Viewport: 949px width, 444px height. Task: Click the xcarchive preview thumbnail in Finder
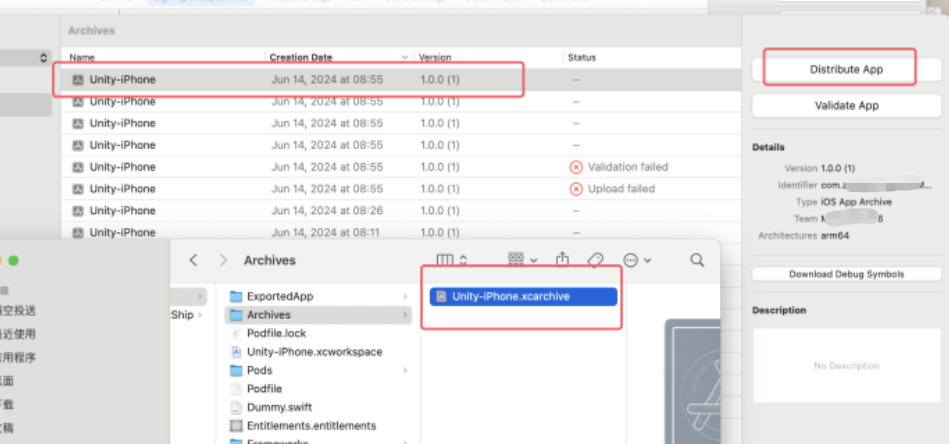[692, 381]
